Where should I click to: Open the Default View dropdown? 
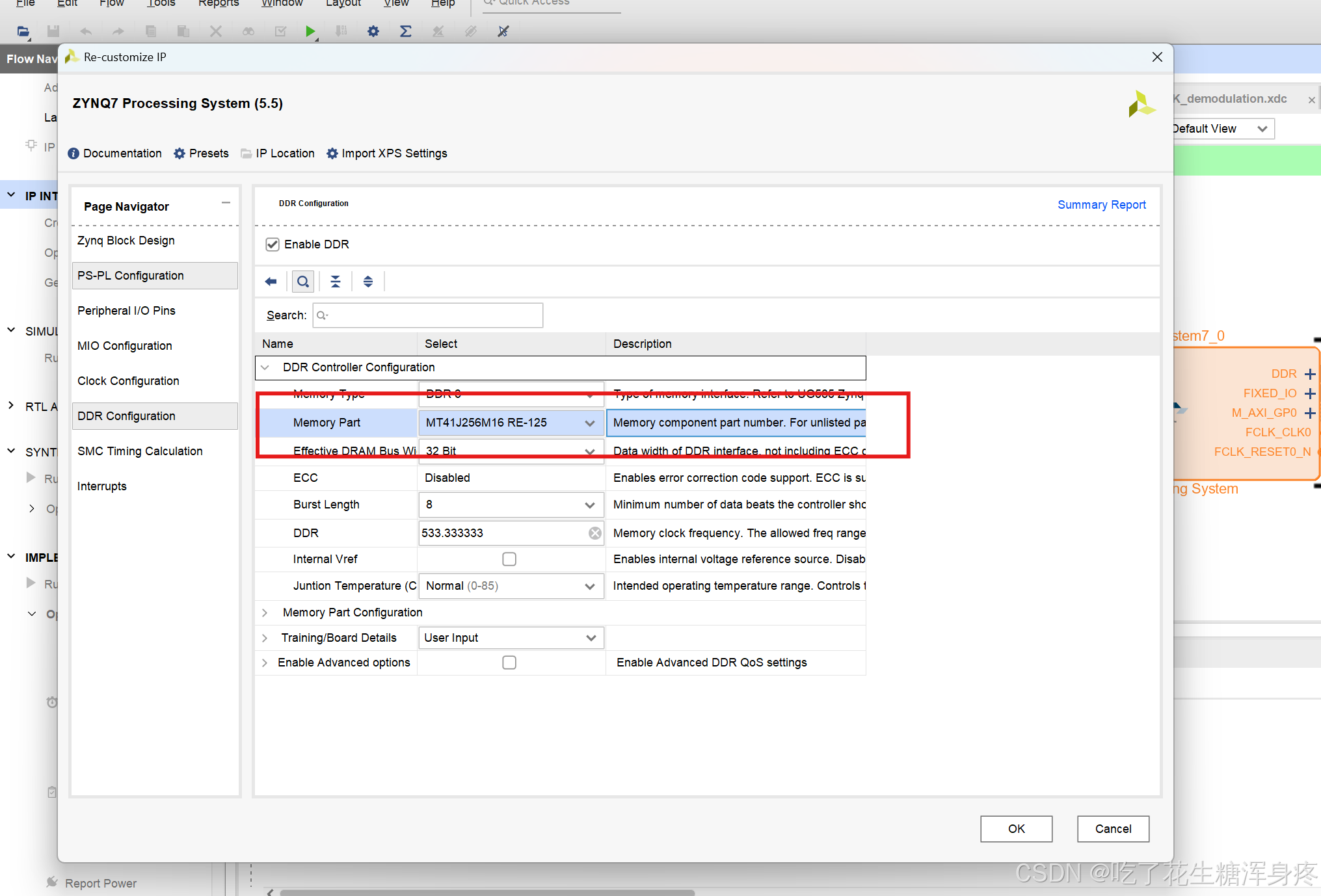1221,129
